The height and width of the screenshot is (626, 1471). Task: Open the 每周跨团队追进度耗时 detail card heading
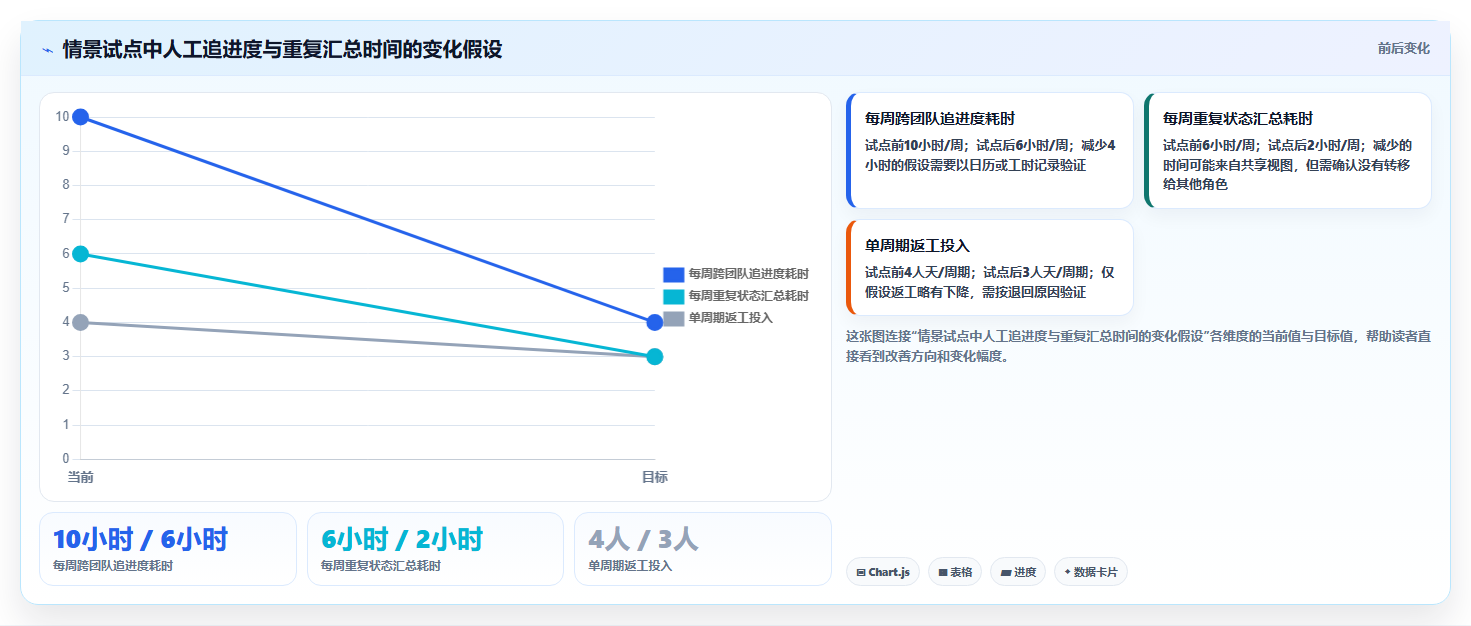click(x=940, y=118)
